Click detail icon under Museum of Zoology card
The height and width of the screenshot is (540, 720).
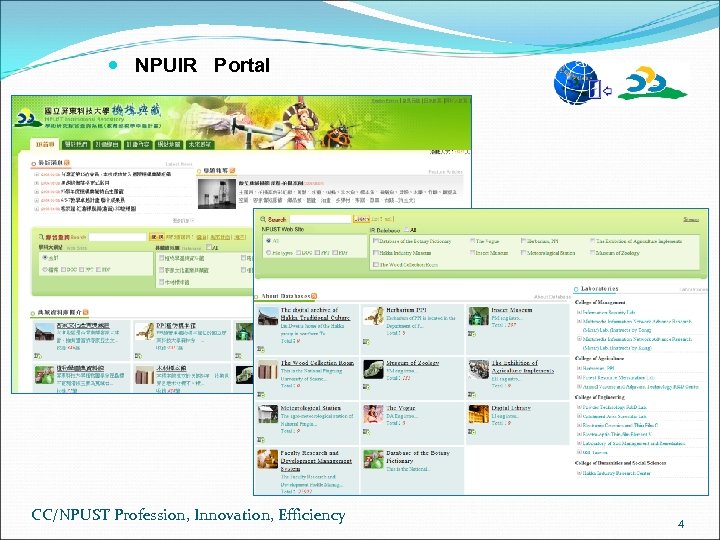[x=366, y=387]
